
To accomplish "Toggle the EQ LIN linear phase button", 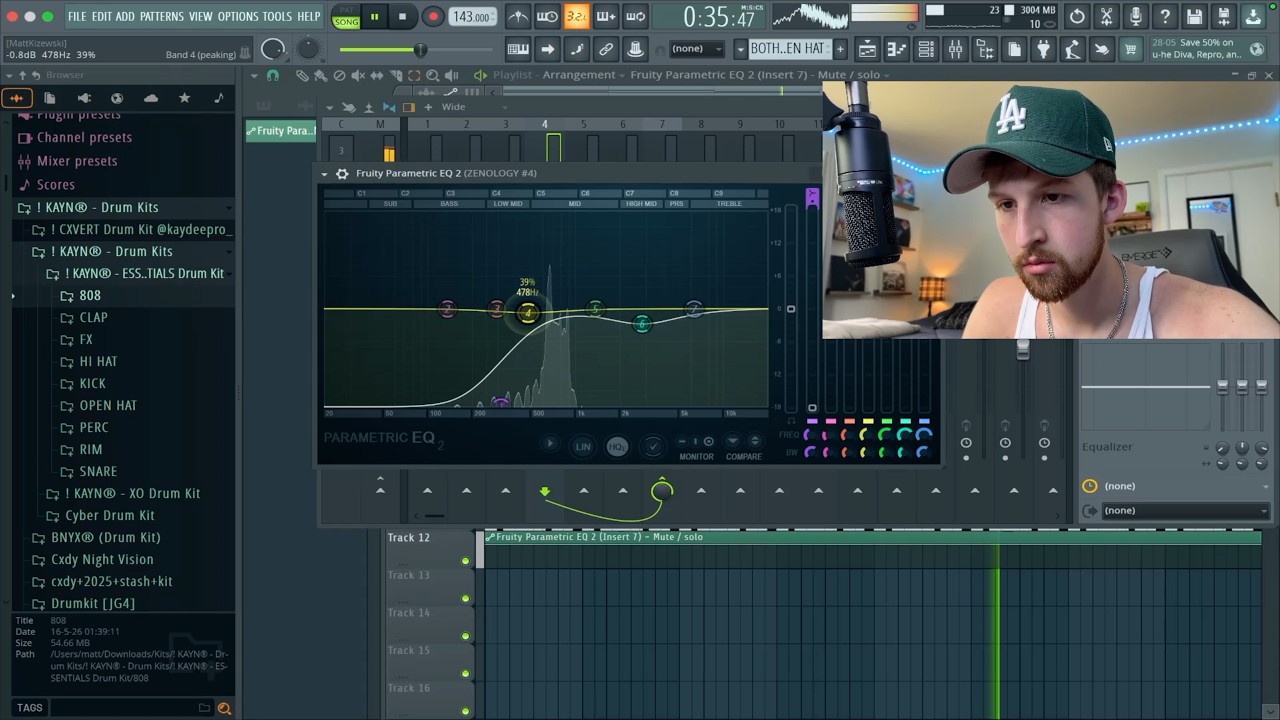I will click(583, 446).
